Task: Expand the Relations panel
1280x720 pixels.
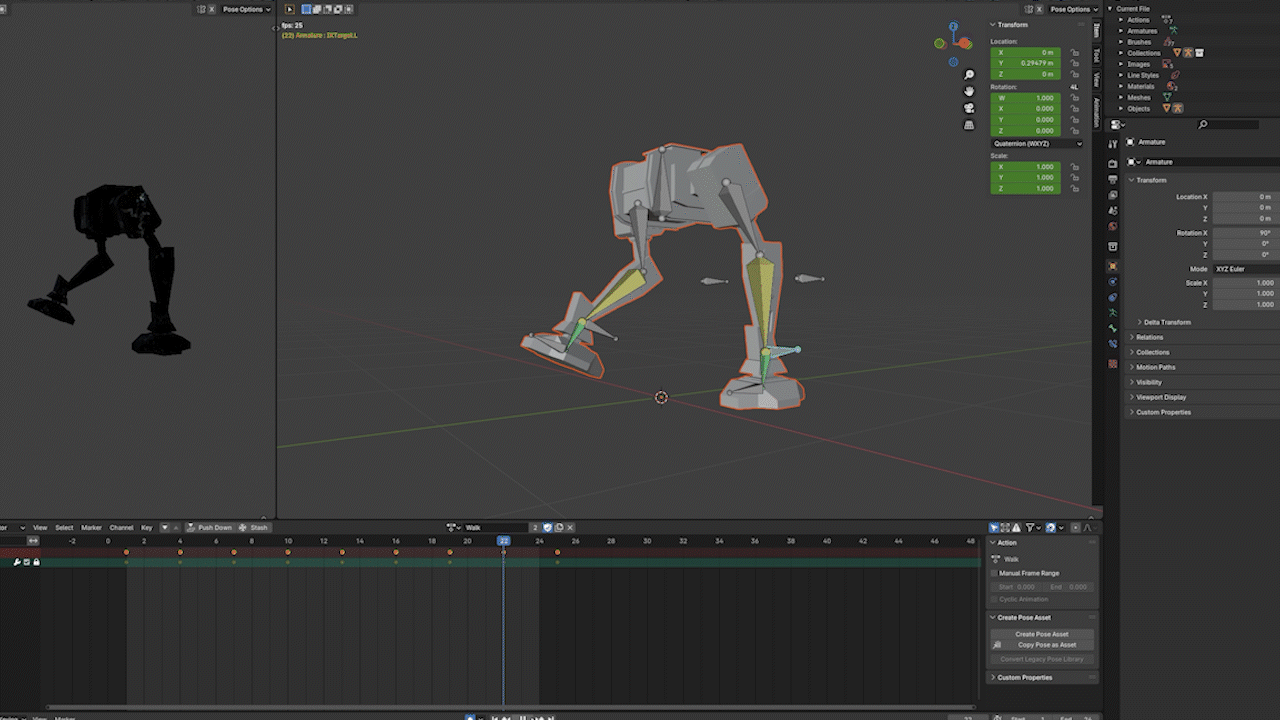Action: click(x=1150, y=337)
